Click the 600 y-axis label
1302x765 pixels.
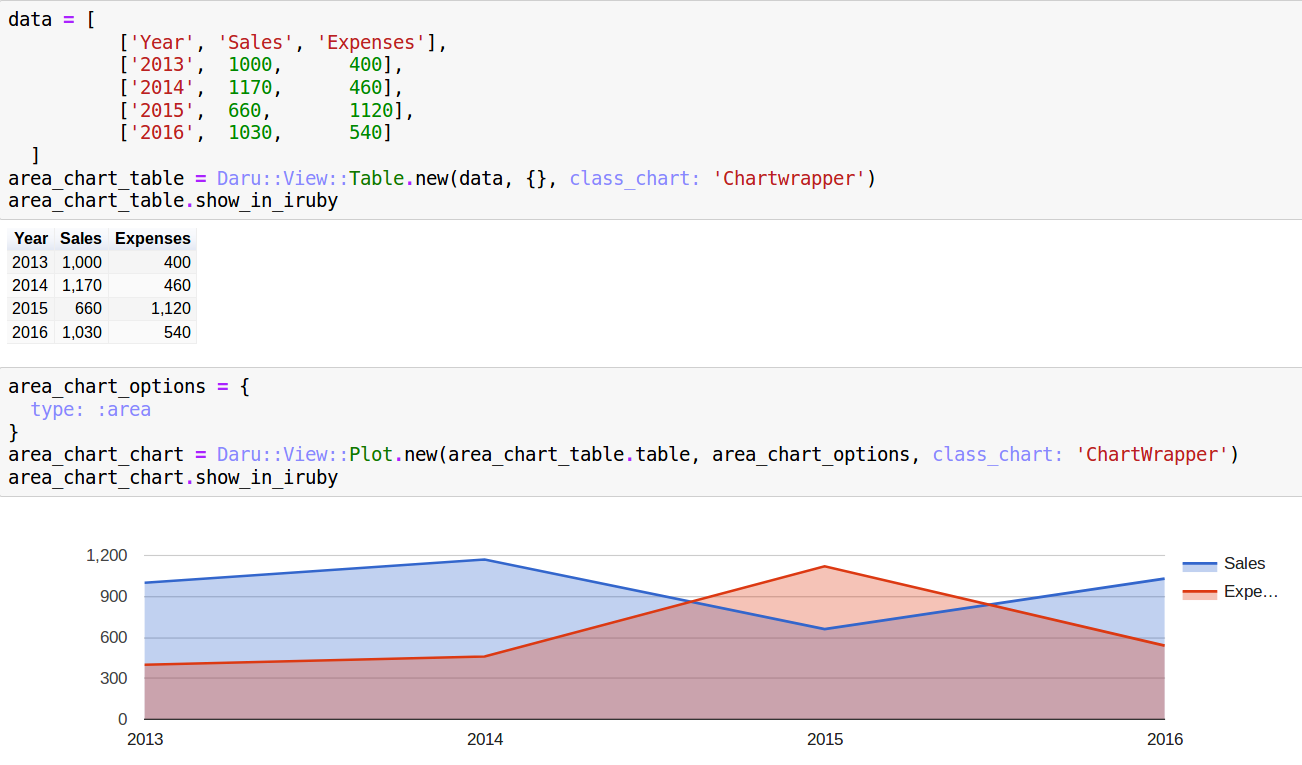click(114, 637)
